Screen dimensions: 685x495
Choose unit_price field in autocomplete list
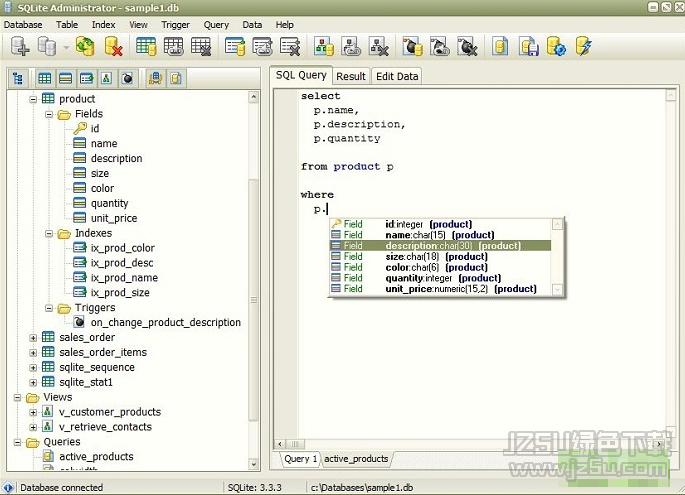440,289
